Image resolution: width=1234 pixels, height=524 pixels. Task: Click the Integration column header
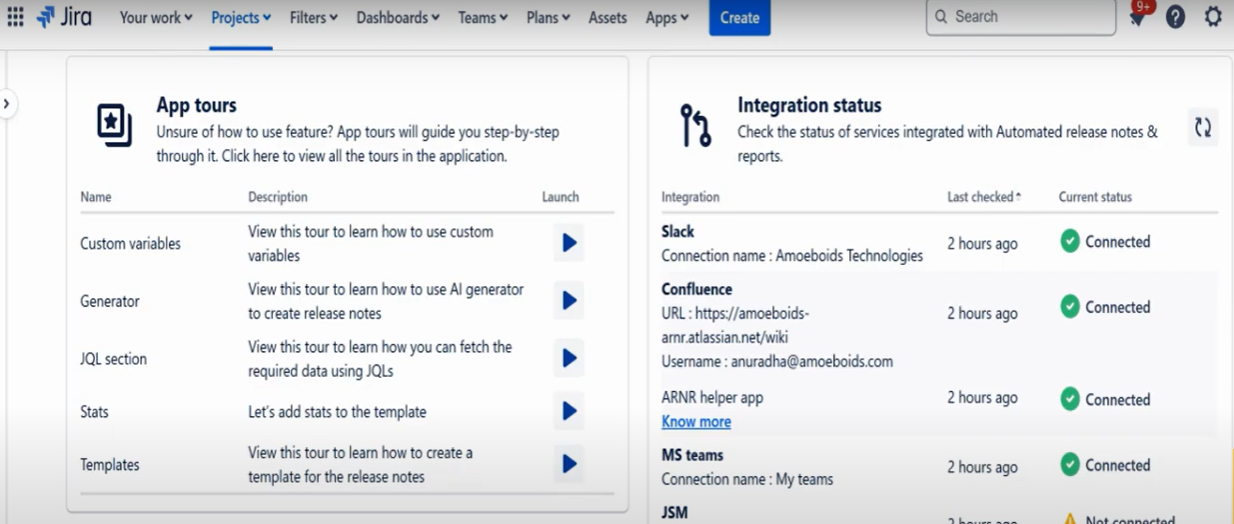690,197
